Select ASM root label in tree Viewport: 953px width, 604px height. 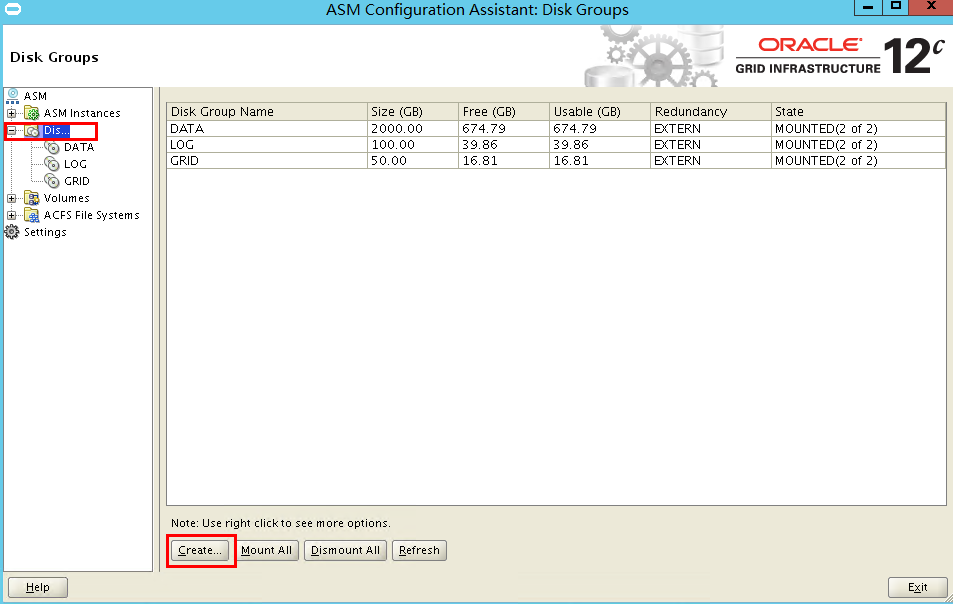[35, 96]
